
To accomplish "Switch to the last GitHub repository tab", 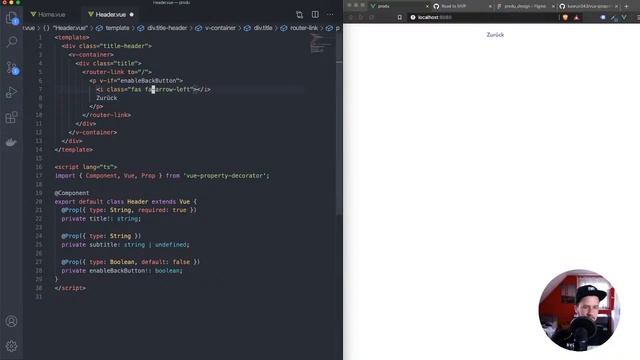I will [x=588, y=6].
